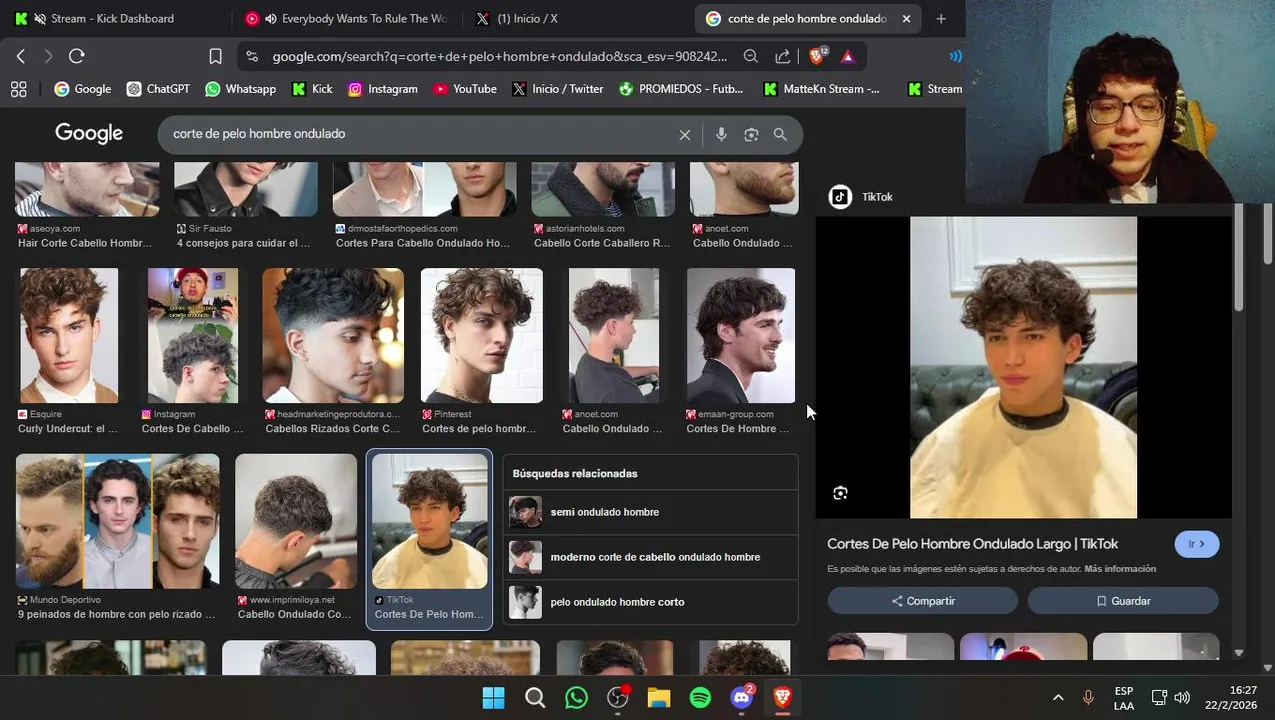Image resolution: width=1275 pixels, height=720 pixels.
Task: Open the apps grid icon in bookmarks bar
Action: (18, 89)
